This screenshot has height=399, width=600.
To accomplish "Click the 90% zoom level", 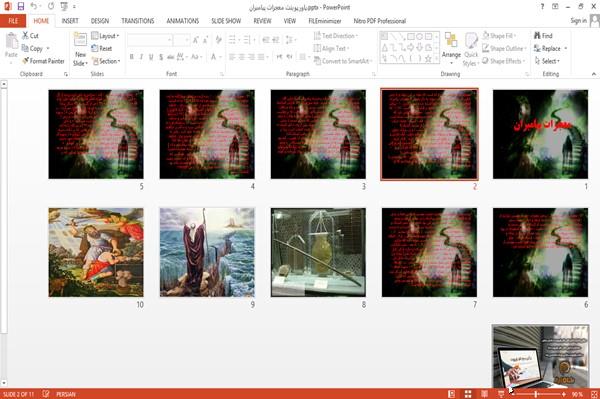I will (577, 394).
